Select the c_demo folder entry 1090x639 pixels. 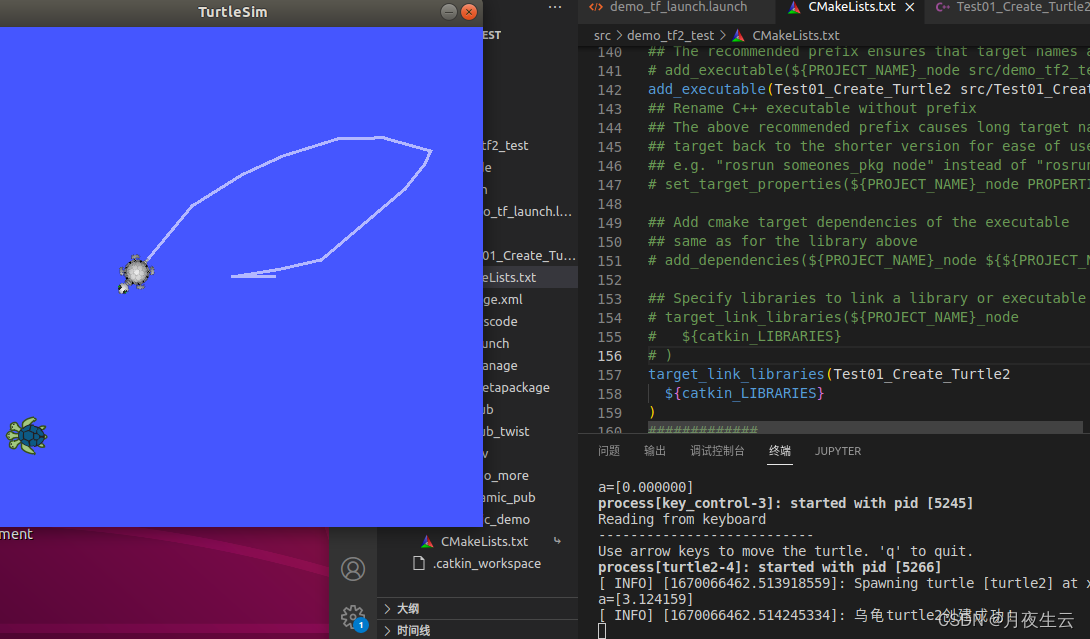(506, 519)
